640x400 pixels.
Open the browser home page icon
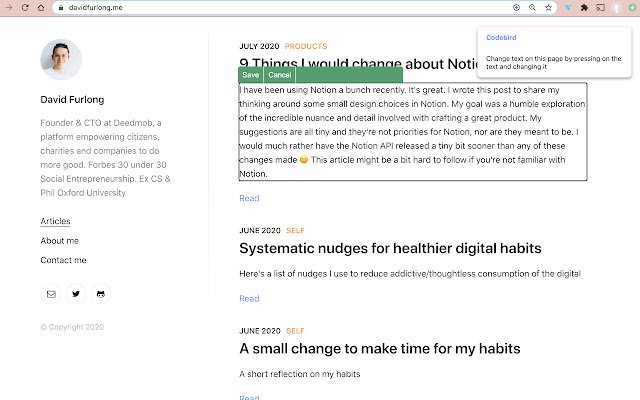click(x=41, y=7)
